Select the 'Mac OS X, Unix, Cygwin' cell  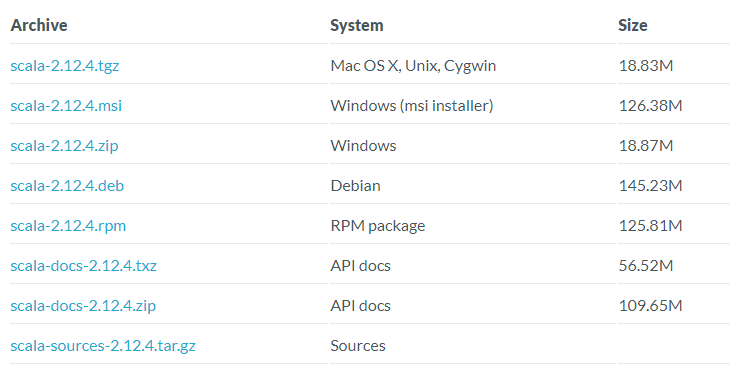click(x=413, y=65)
